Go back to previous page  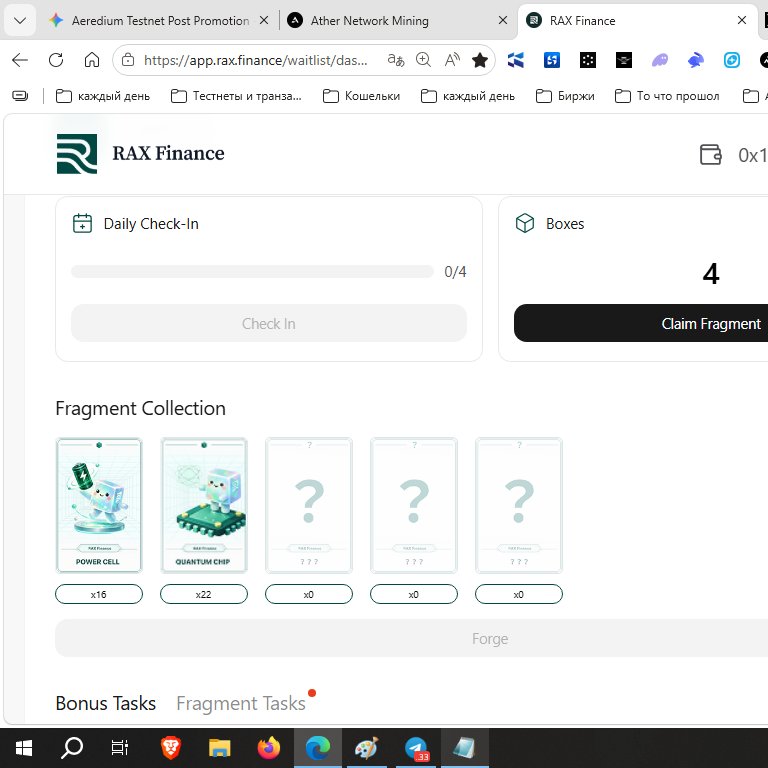[x=20, y=60]
